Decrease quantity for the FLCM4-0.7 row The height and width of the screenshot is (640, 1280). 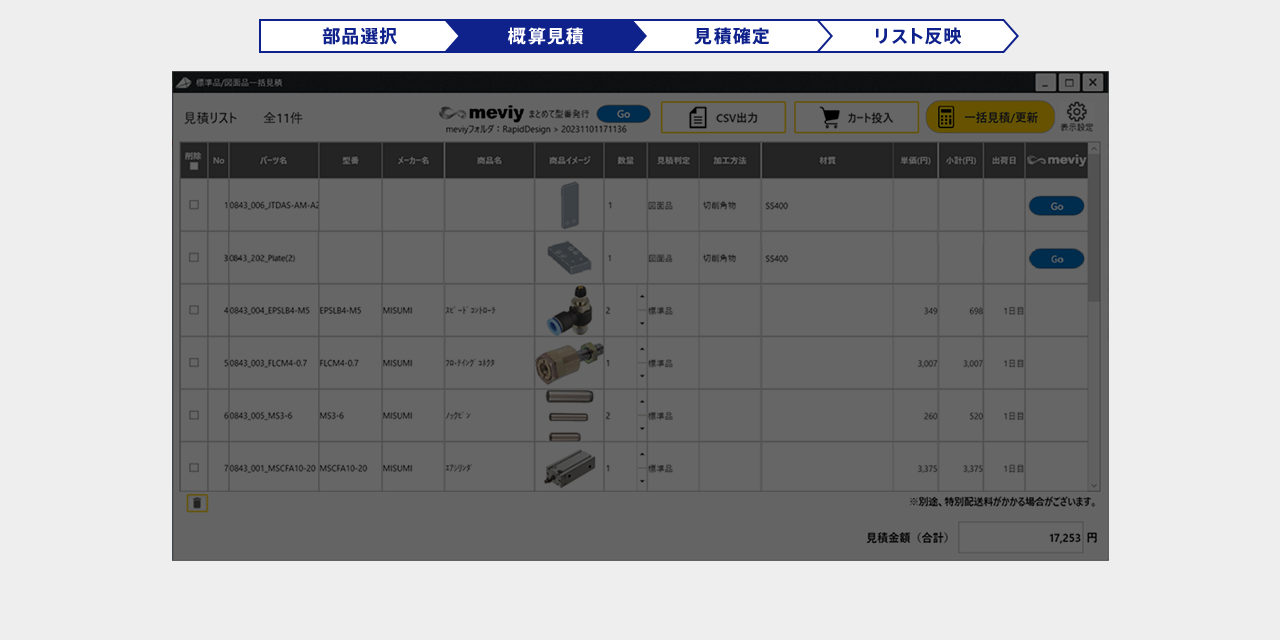pyautogui.click(x=641, y=376)
